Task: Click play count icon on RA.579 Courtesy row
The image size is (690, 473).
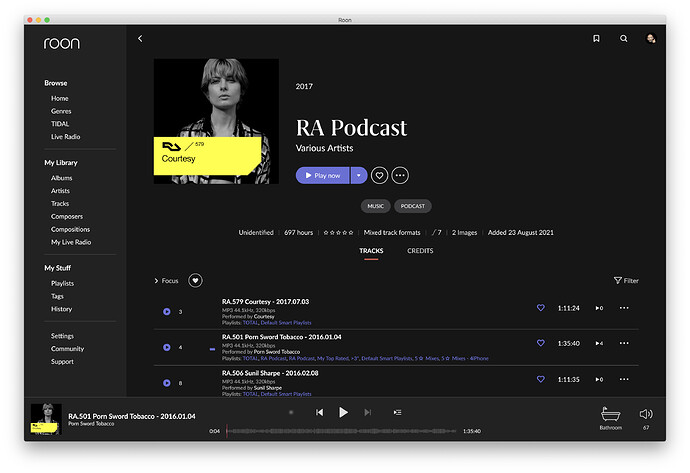Action: tap(599, 308)
